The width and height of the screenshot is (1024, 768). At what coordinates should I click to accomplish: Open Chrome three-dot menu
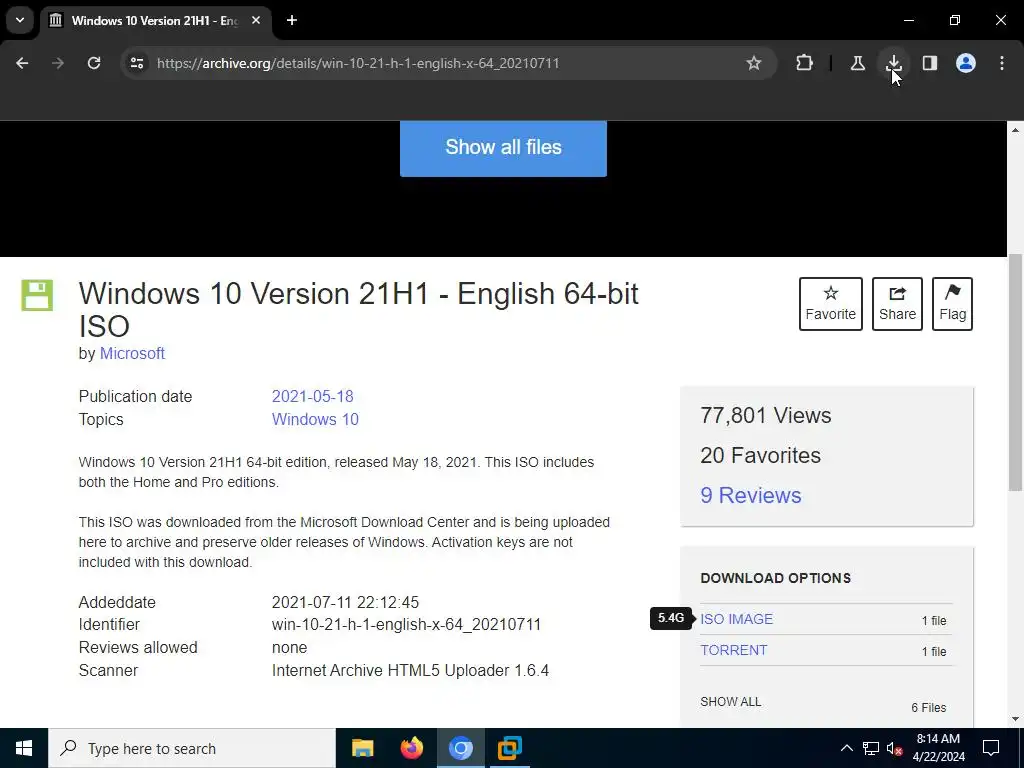pyautogui.click(x=1002, y=63)
